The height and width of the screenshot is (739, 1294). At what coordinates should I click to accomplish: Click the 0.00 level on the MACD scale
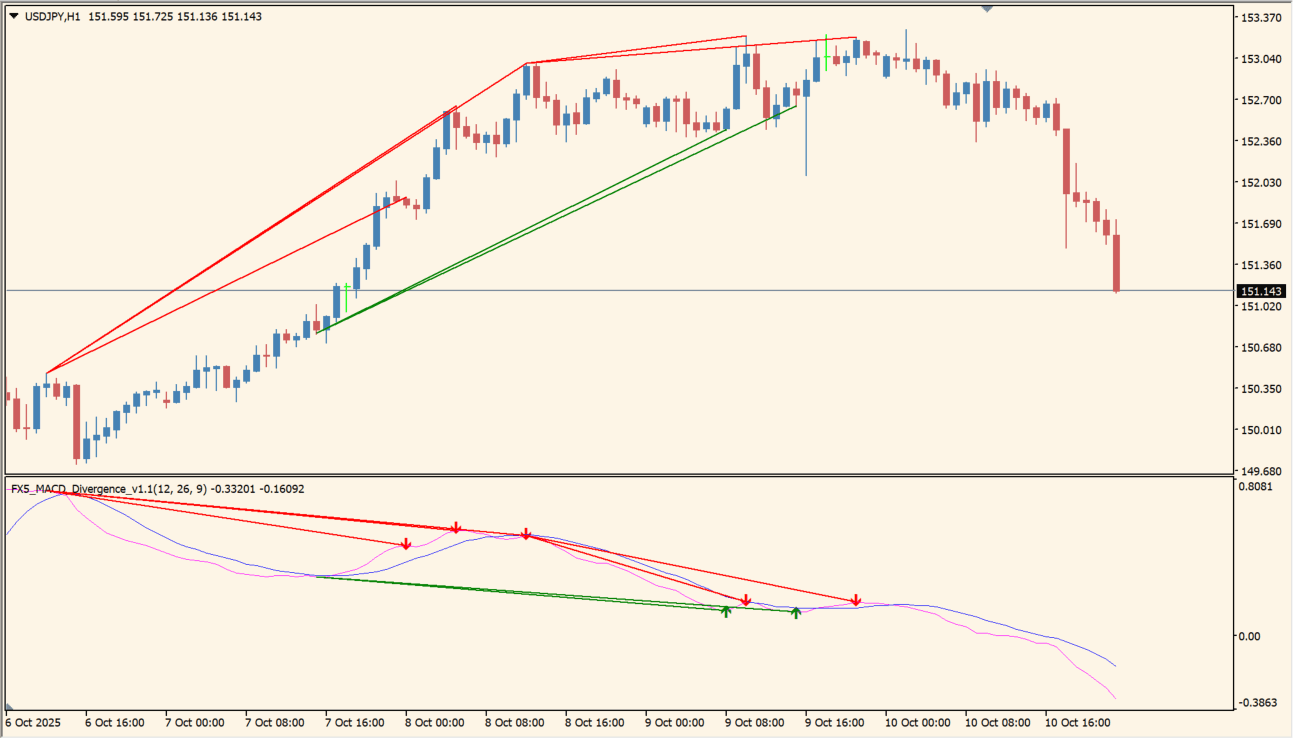click(1252, 636)
